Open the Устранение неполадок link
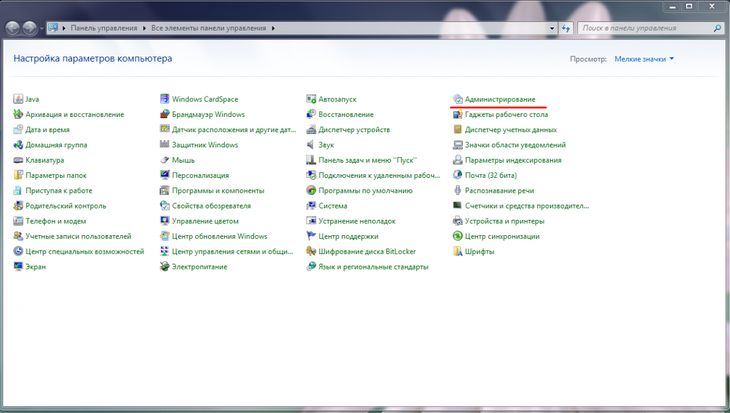The height and width of the screenshot is (413, 730). point(357,221)
